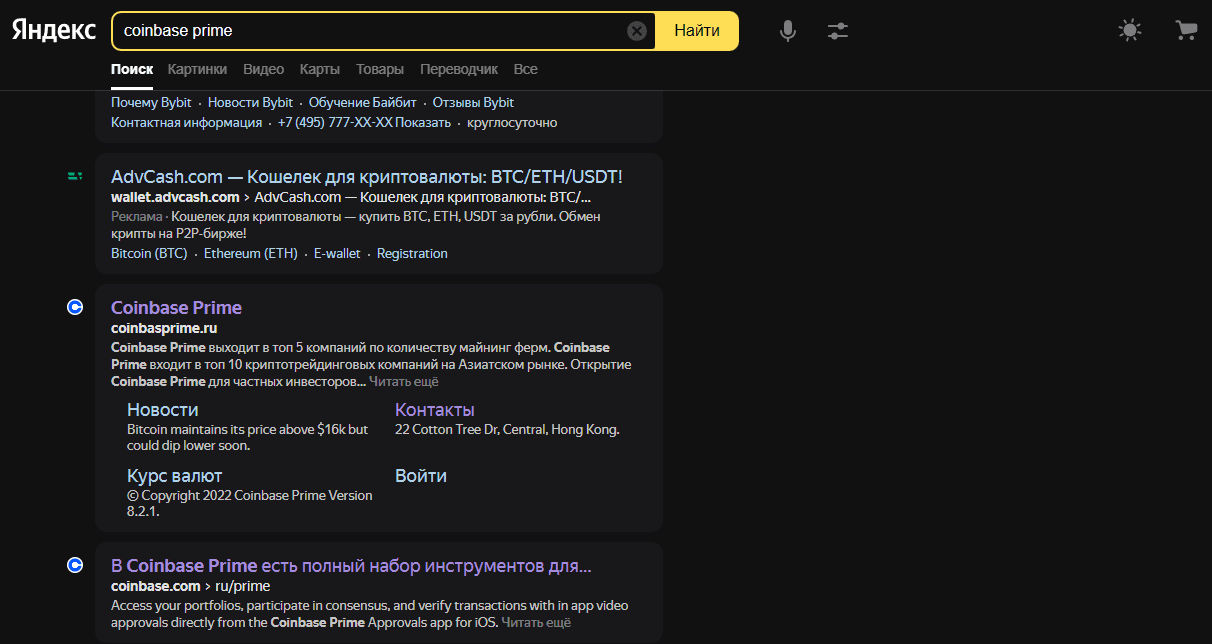Screen dimensions: 1212x644
Task: Clear the search query with X icon
Action: pos(637,31)
